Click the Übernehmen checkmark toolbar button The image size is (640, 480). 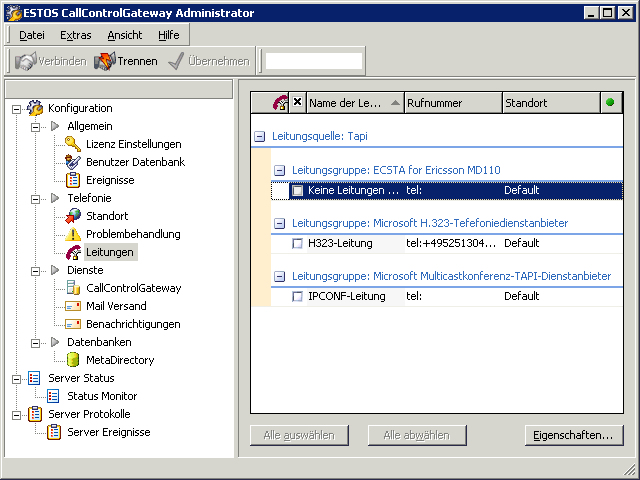coord(209,61)
